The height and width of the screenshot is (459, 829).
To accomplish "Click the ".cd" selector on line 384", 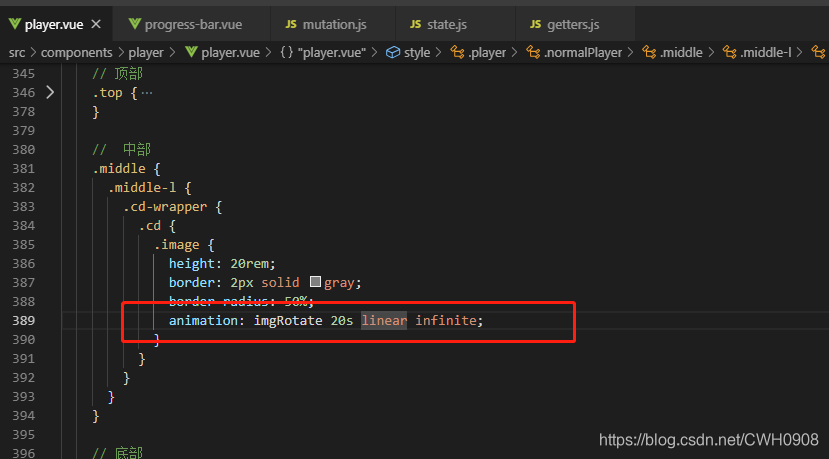I will [150, 226].
